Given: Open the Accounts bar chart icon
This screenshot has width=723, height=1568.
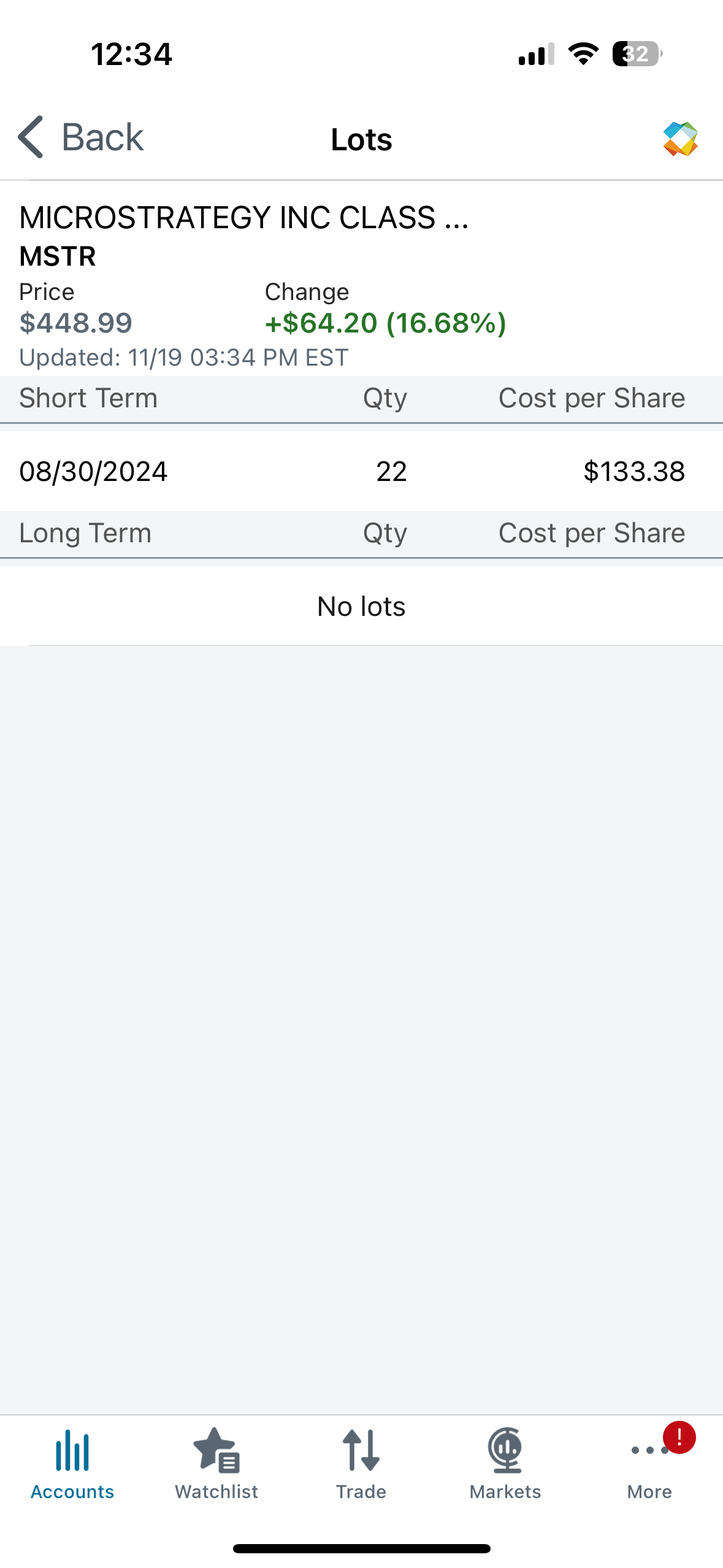Looking at the screenshot, I should click(x=72, y=1451).
